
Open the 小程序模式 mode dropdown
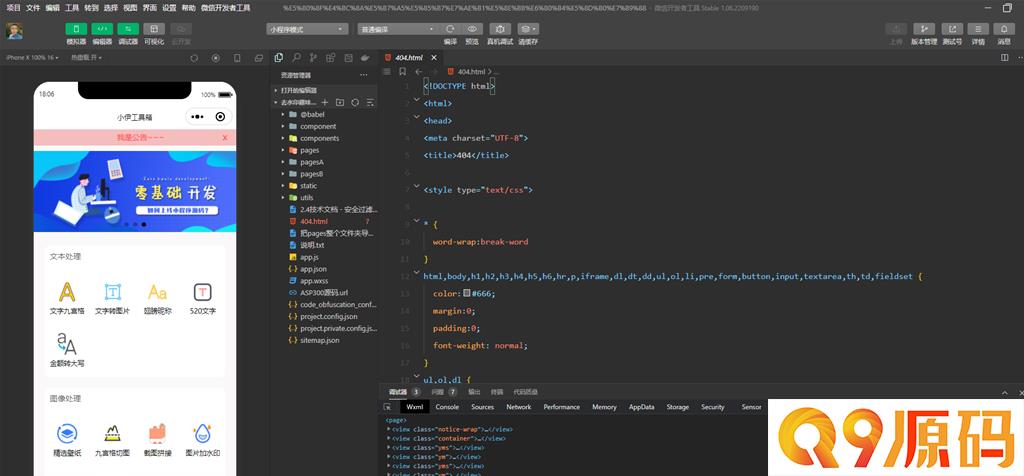[308, 29]
